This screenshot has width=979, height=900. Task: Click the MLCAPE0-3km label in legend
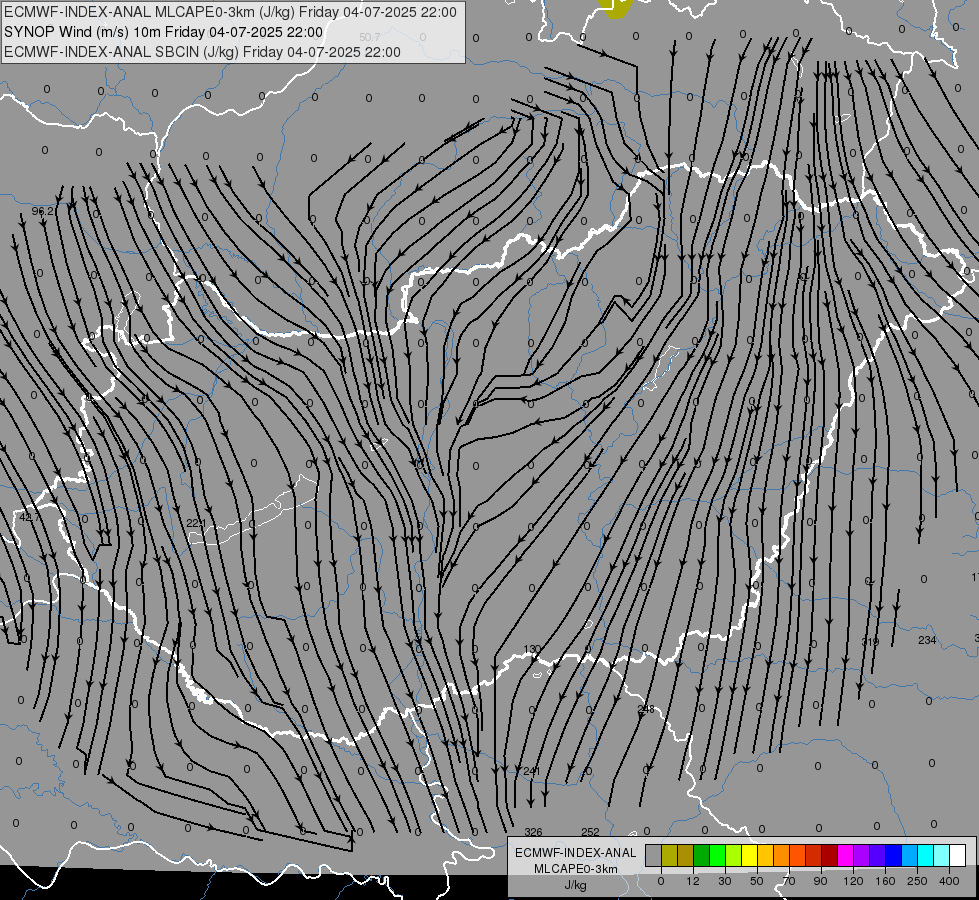click(x=576, y=869)
